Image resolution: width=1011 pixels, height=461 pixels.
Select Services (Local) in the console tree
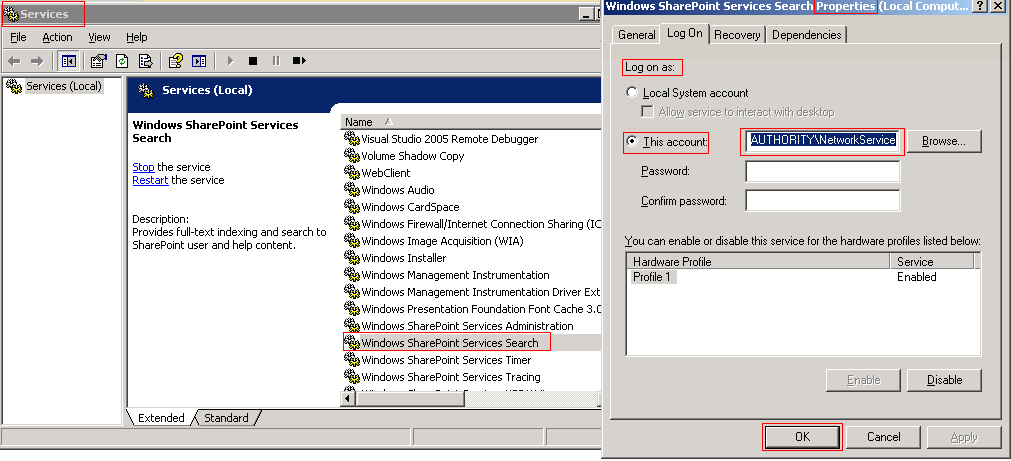[x=64, y=86]
